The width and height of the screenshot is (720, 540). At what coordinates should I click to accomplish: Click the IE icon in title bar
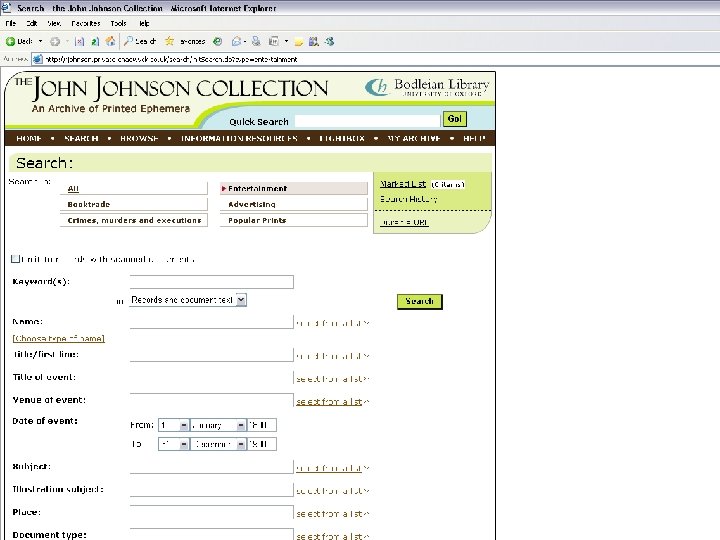click(x=6, y=7)
